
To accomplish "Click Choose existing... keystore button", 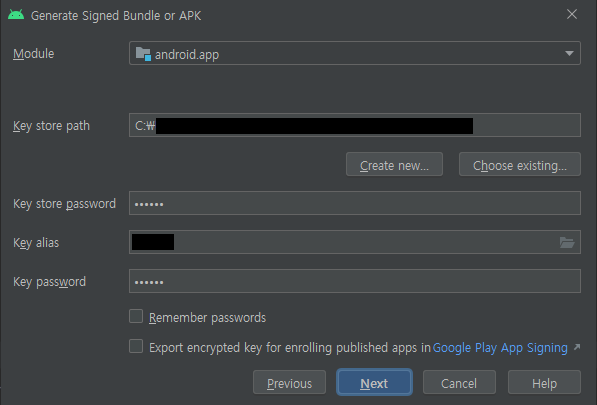I will point(520,164).
